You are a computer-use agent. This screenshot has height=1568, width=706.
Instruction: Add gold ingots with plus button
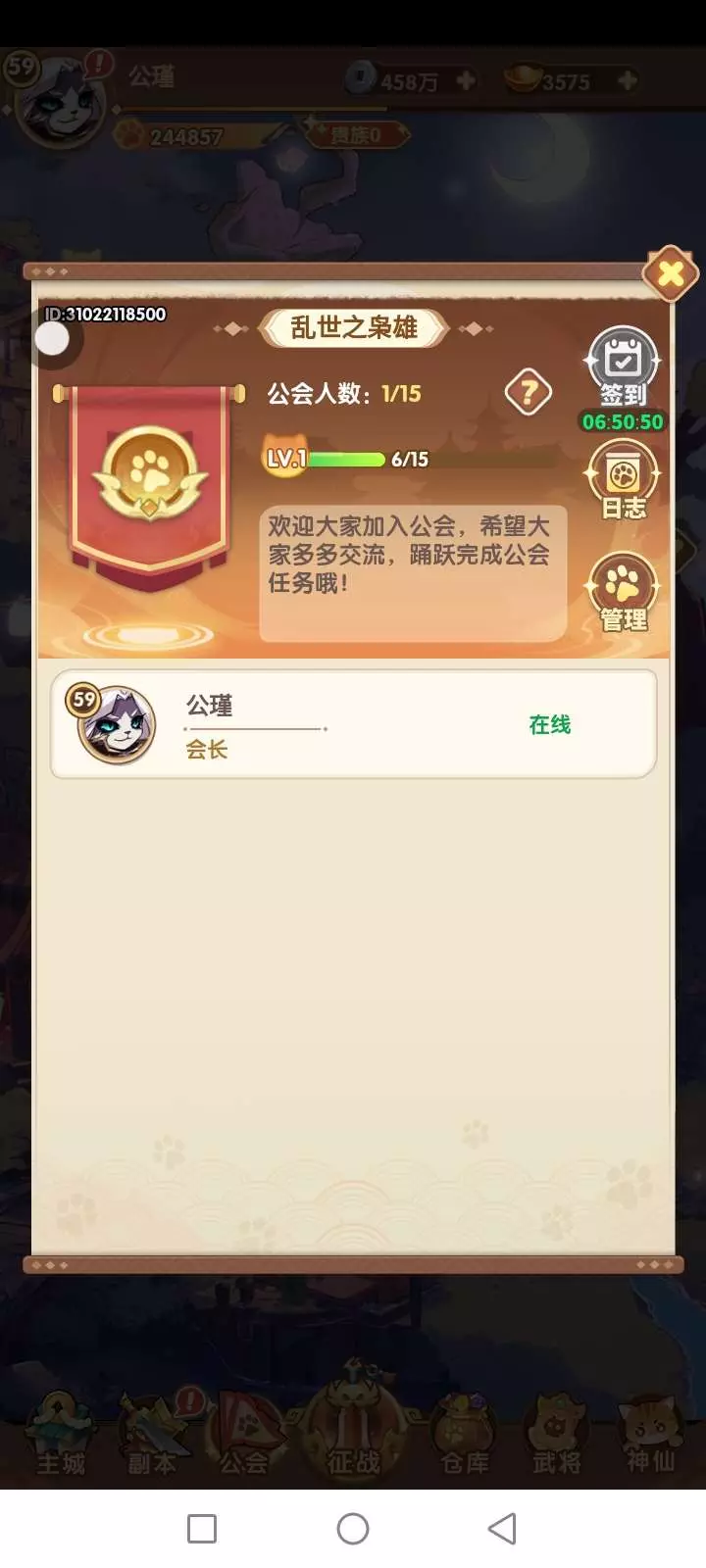(x=628, y=80)
